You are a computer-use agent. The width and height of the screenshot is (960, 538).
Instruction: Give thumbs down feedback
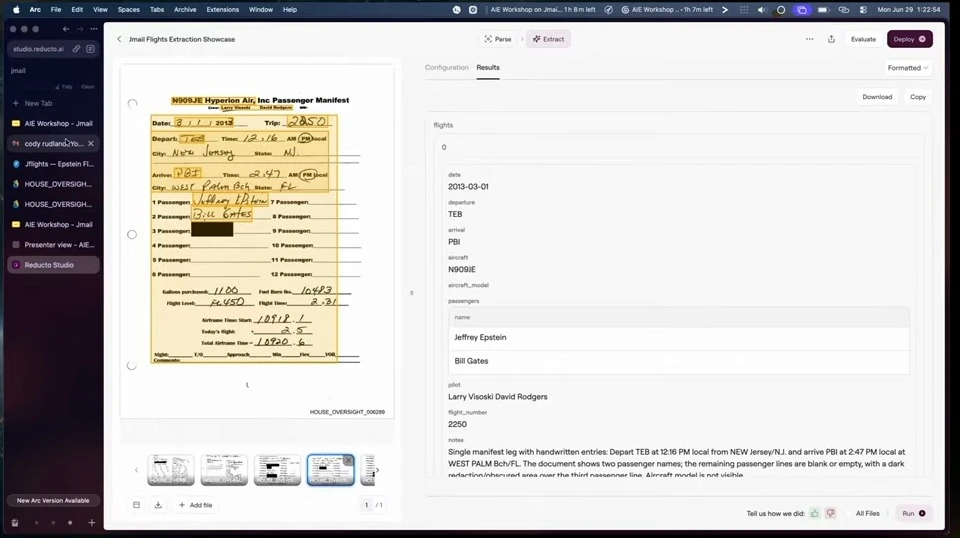pos(830,514)
